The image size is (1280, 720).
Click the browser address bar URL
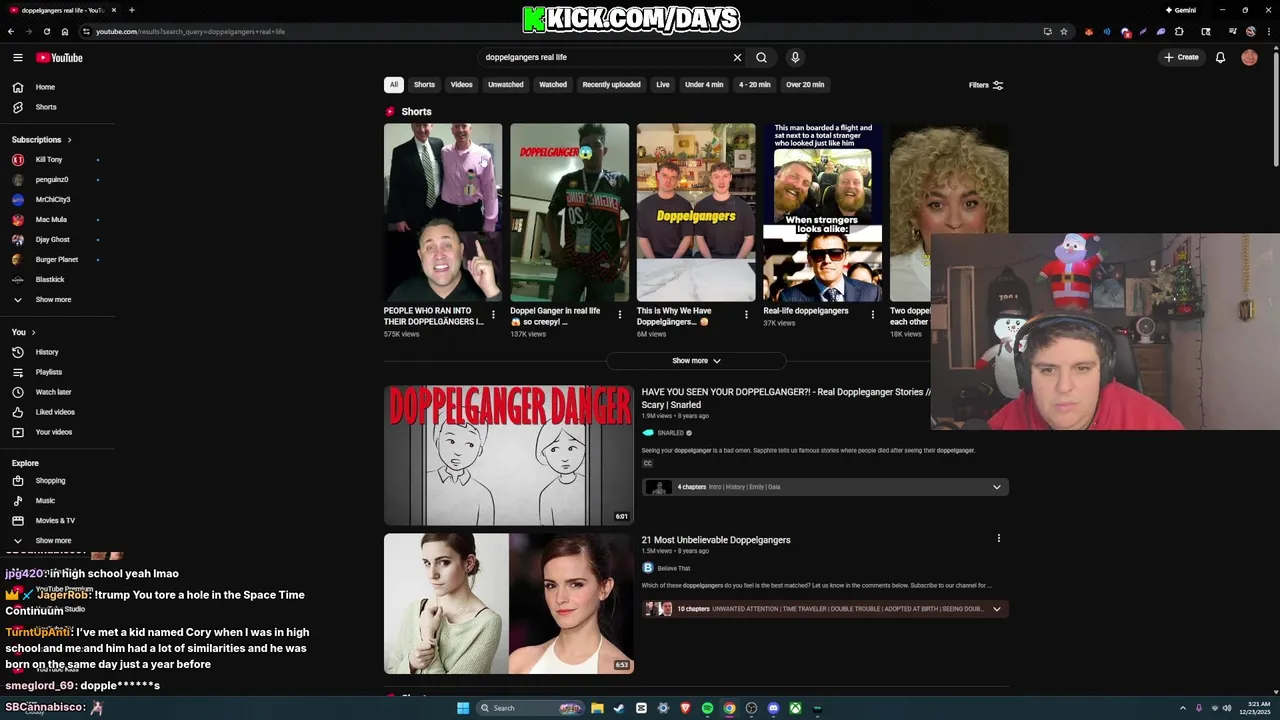190,31
